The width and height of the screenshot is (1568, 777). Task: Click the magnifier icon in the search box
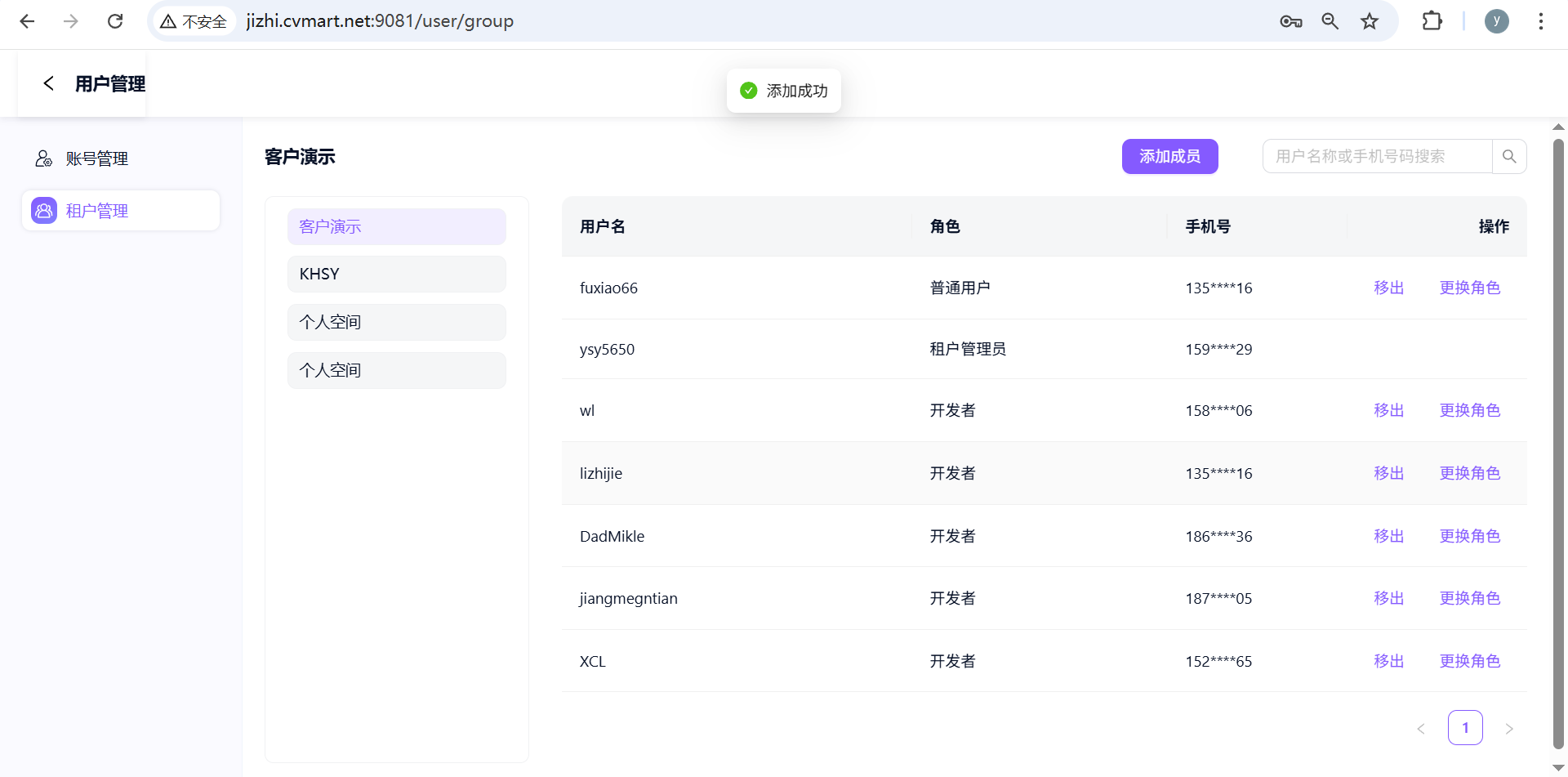click(x=1509, y=155)
